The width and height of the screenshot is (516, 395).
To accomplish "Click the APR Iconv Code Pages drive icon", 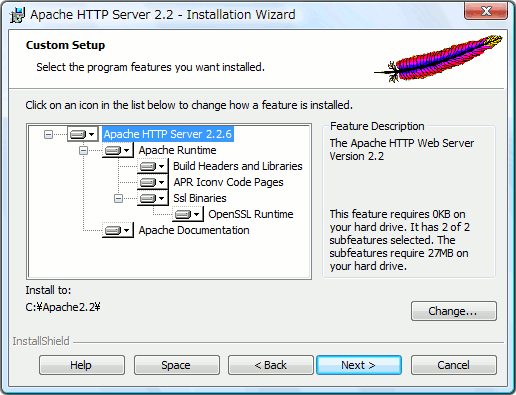I will tap(152, 182).
